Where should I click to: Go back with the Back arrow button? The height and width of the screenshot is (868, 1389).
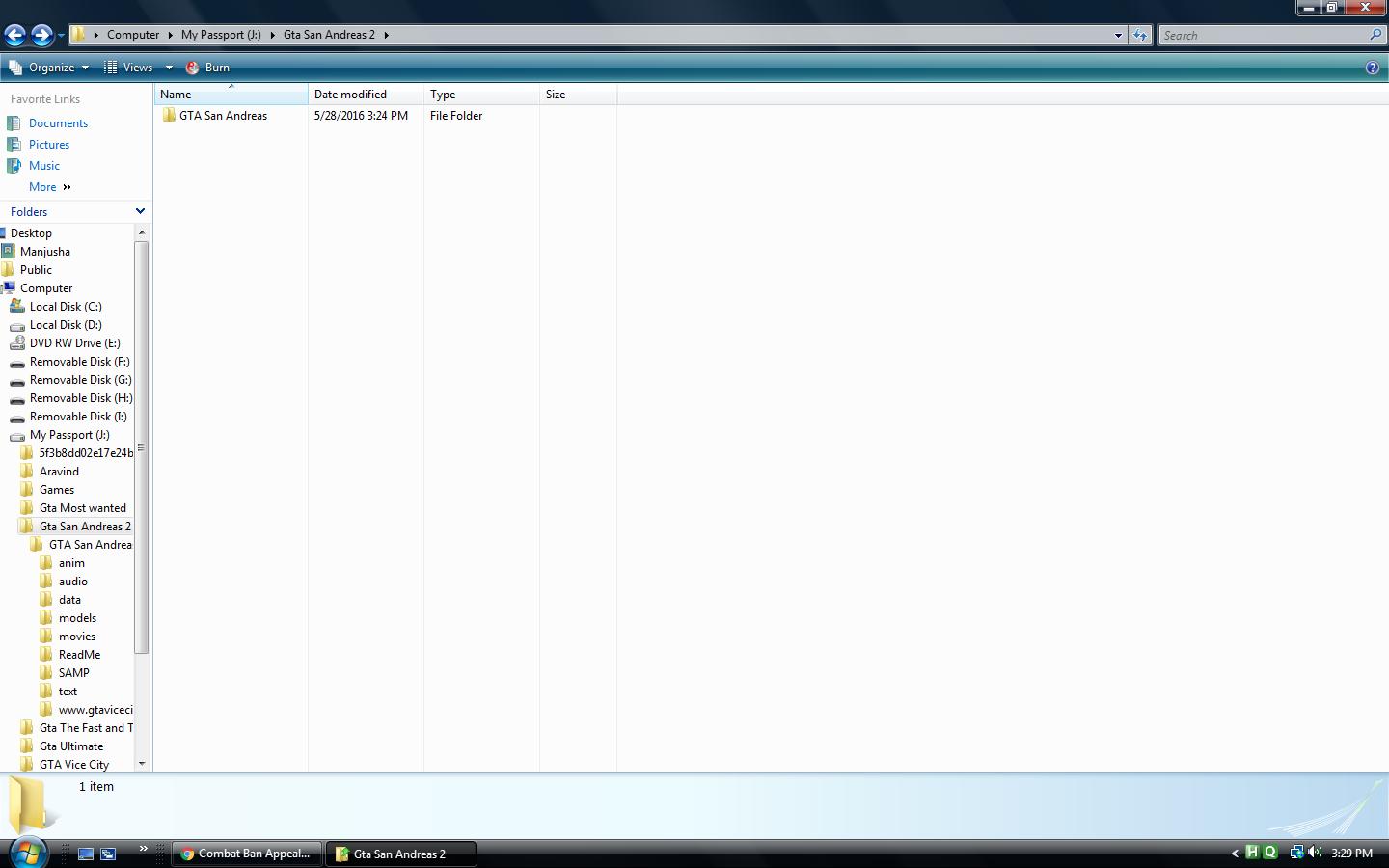coord(14,36)
